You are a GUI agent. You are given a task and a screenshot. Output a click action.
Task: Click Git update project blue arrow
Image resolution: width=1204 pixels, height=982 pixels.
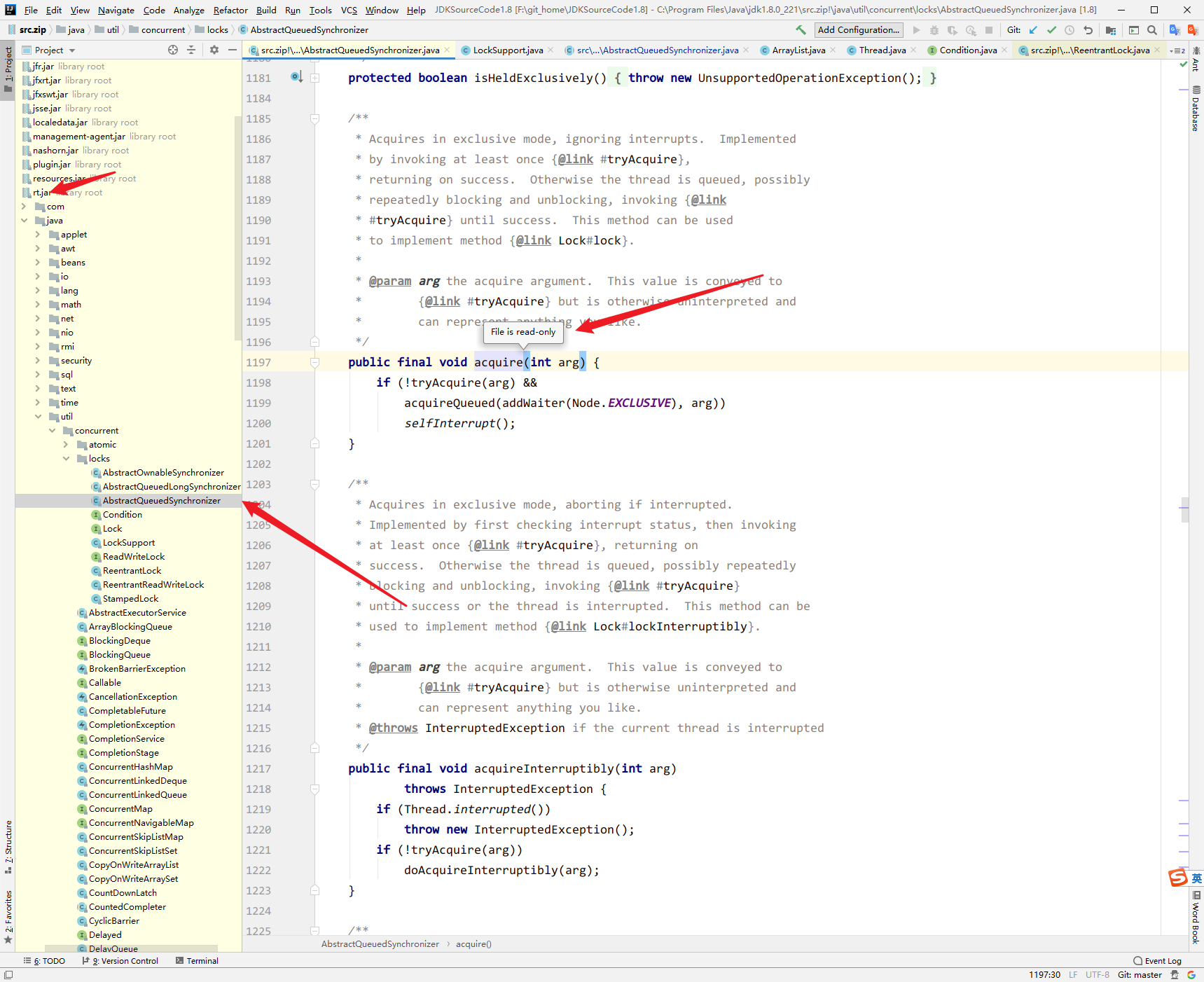[x=1033, y=30]
